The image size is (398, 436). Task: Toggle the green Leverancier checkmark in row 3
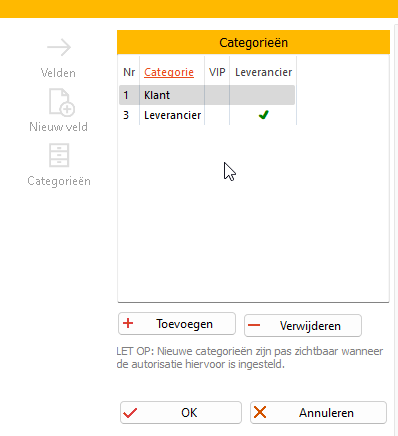tap(263, 115)
